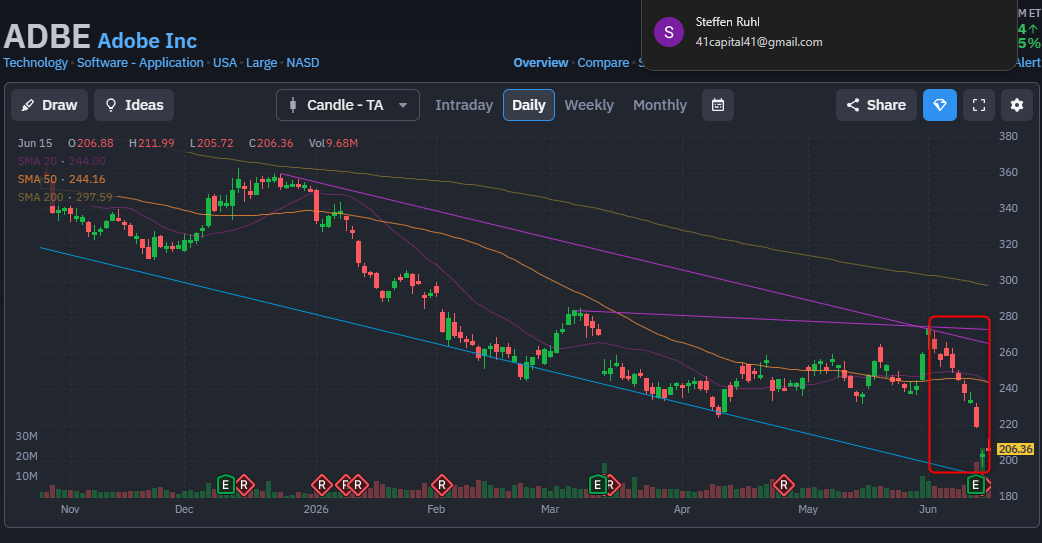Click the blue diamond premium icon

940,105
